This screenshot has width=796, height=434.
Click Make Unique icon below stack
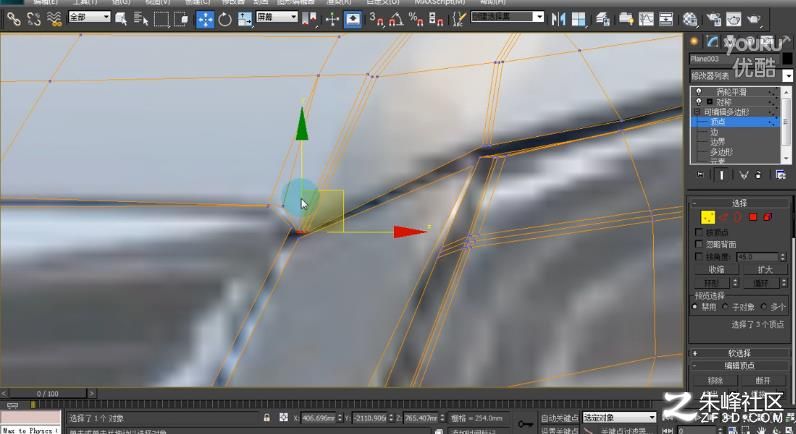pyautogui.click(x=743, y=175)
